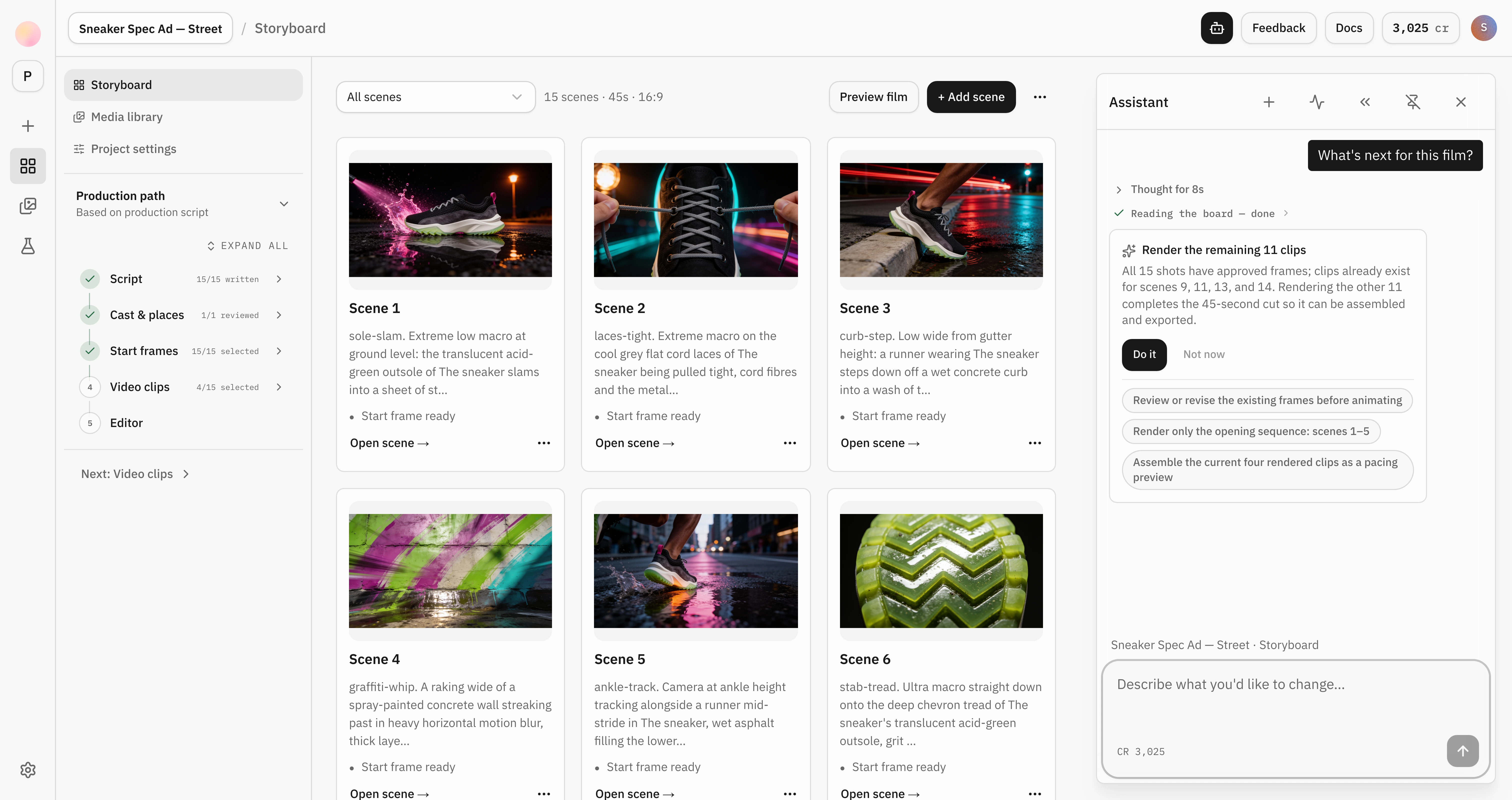The width and height of the screenshot is (1512, 800).
Task: Open Scene 1 sneaker splash thumbnail
Action: point(450,219)
